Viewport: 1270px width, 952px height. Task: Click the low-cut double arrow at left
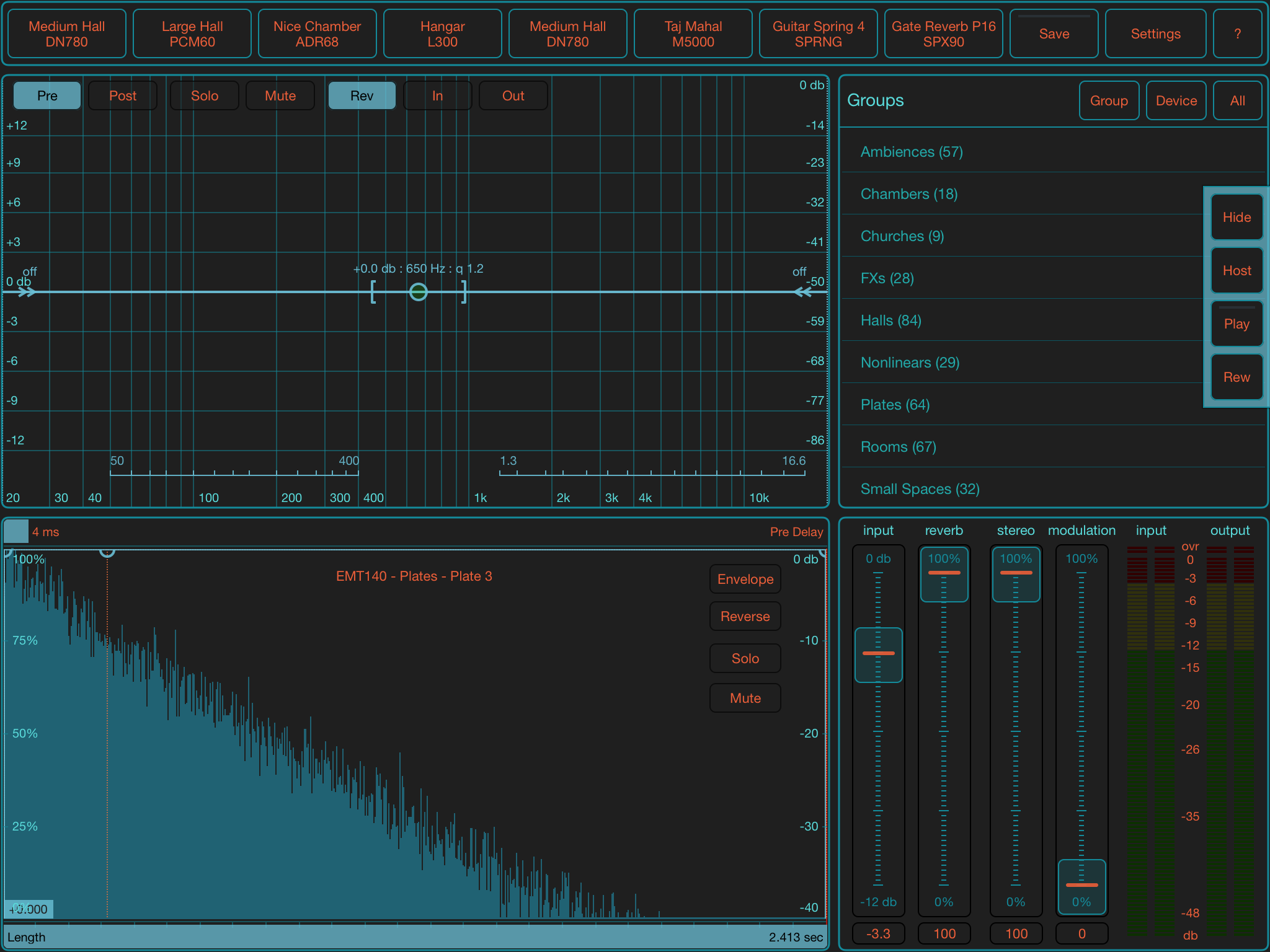pyautogui.click(x=26, y=292)
